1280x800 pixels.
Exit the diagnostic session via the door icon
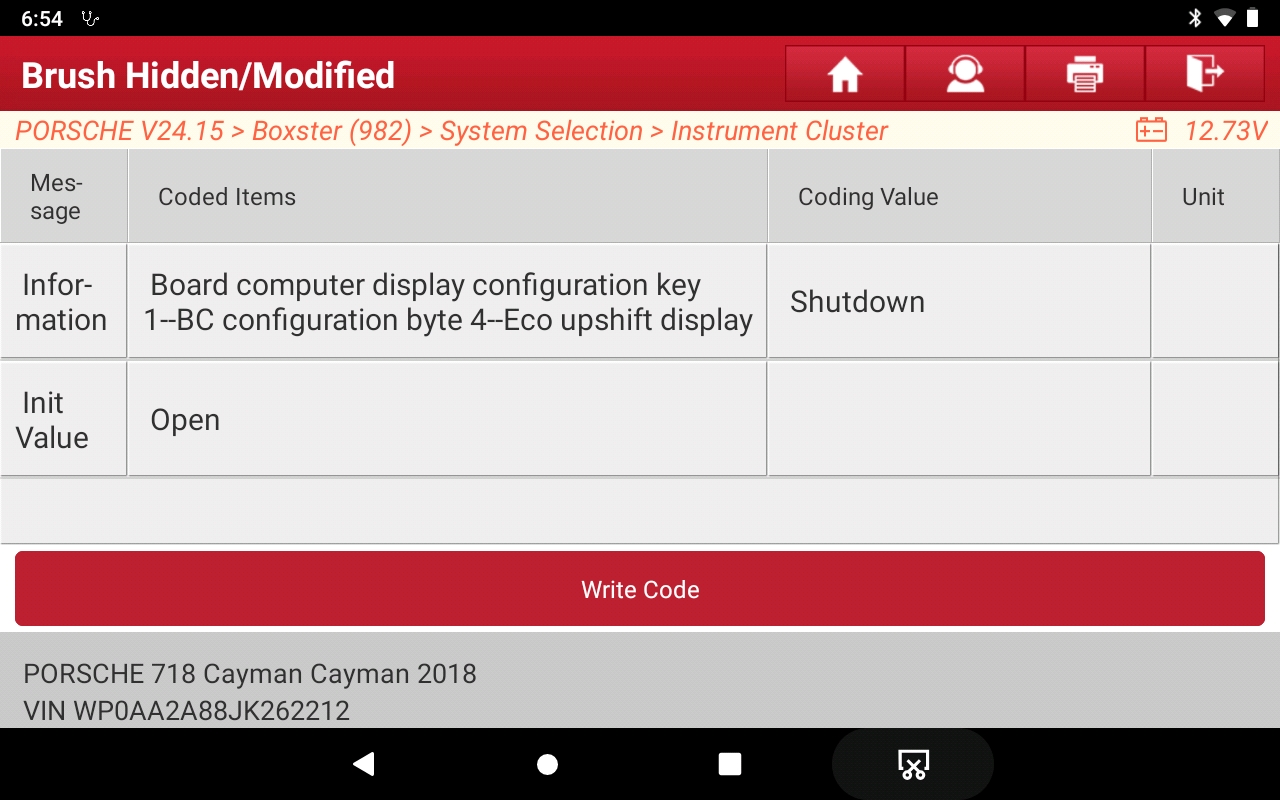(x=1205, y=73)
